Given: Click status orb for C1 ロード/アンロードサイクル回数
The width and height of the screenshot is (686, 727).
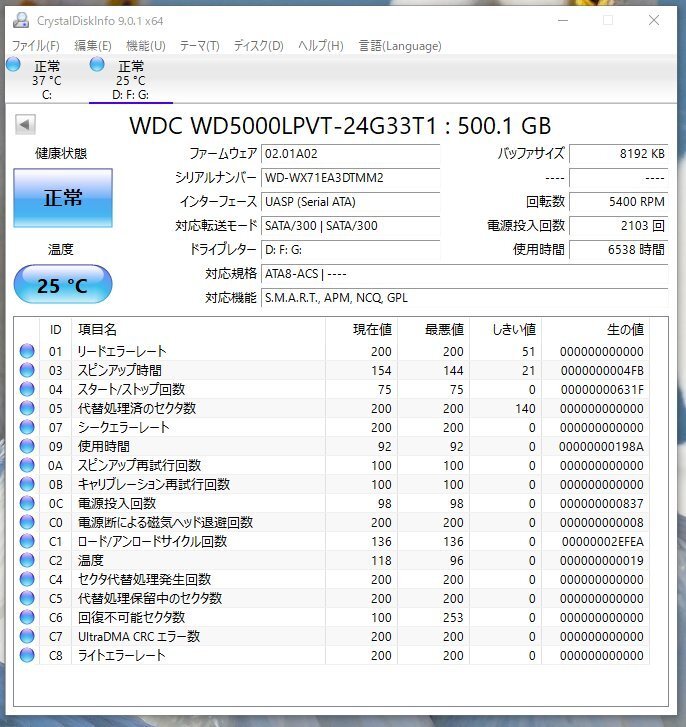Looking at the screenshot, I should [x=27, y=541].
